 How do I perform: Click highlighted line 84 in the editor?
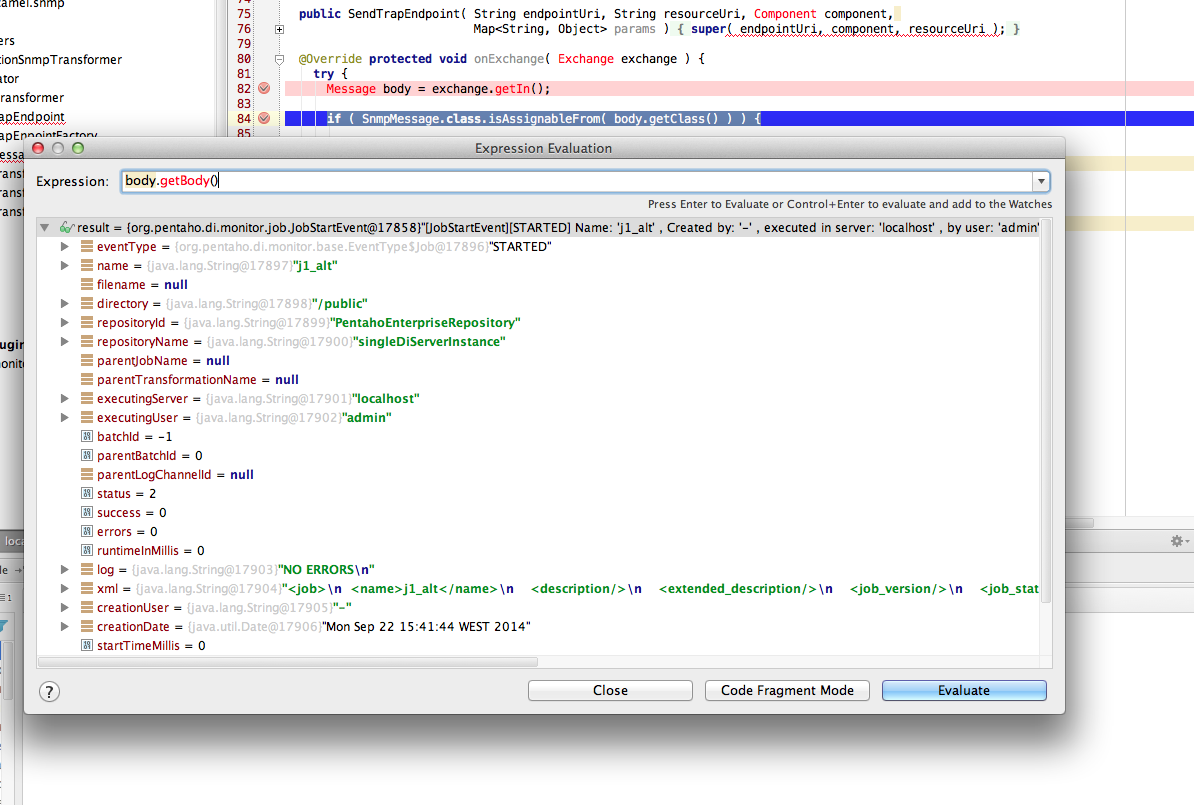pyautogui.click(x=739, y=118)
